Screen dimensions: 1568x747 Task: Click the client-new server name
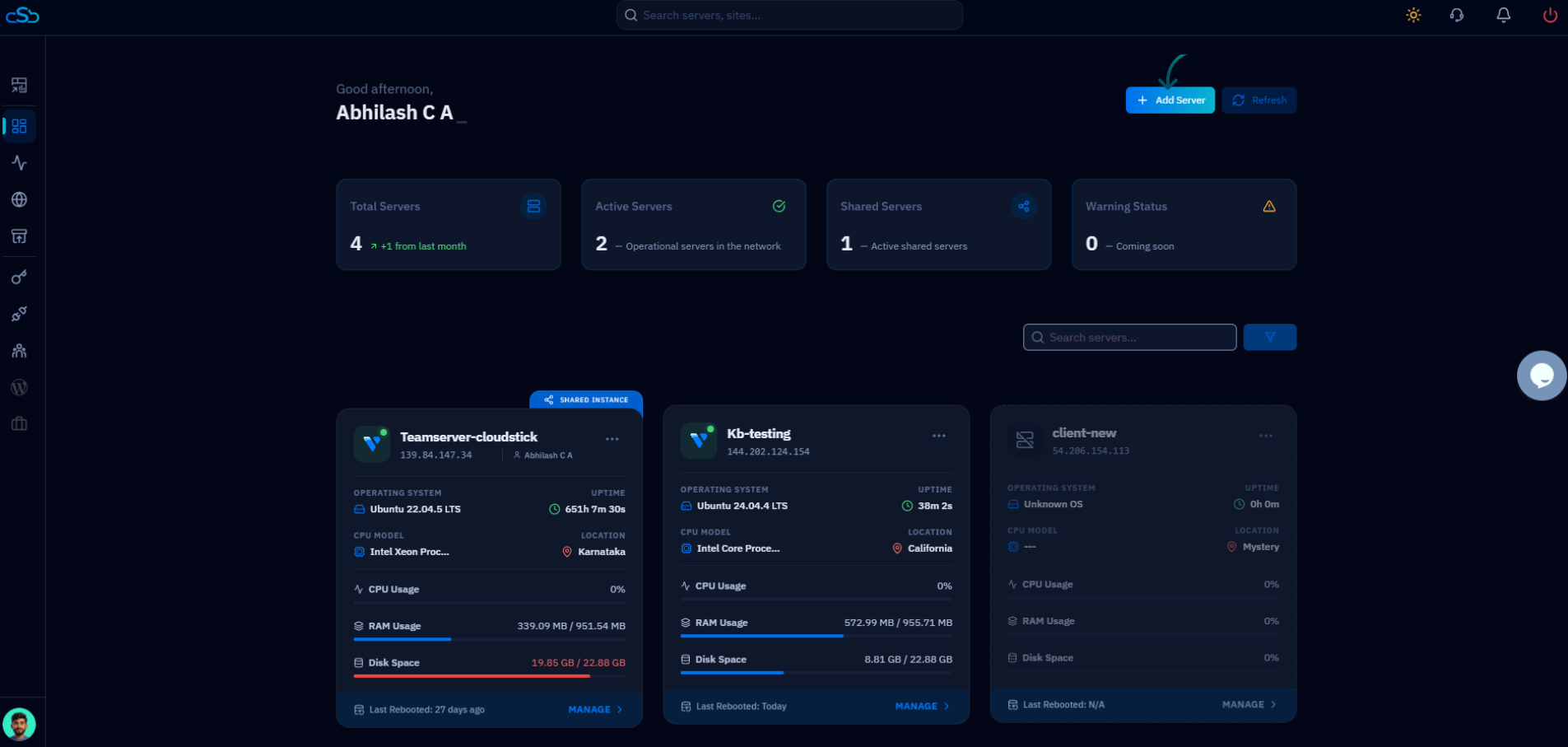pyautogui.click(x=1084, y=432)
